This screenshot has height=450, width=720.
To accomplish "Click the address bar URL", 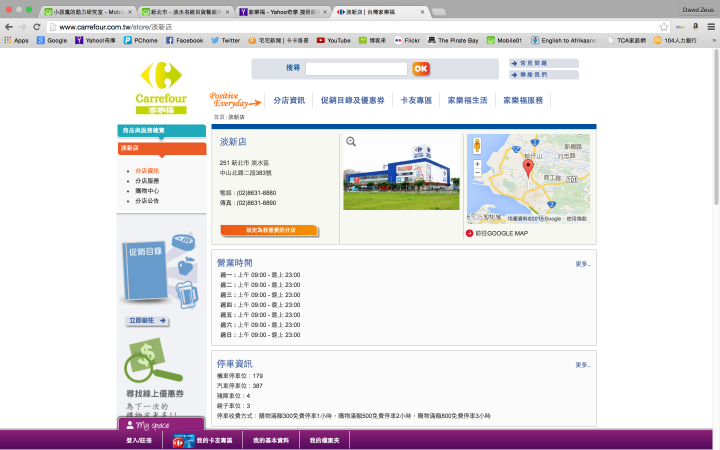I will 115,27.
